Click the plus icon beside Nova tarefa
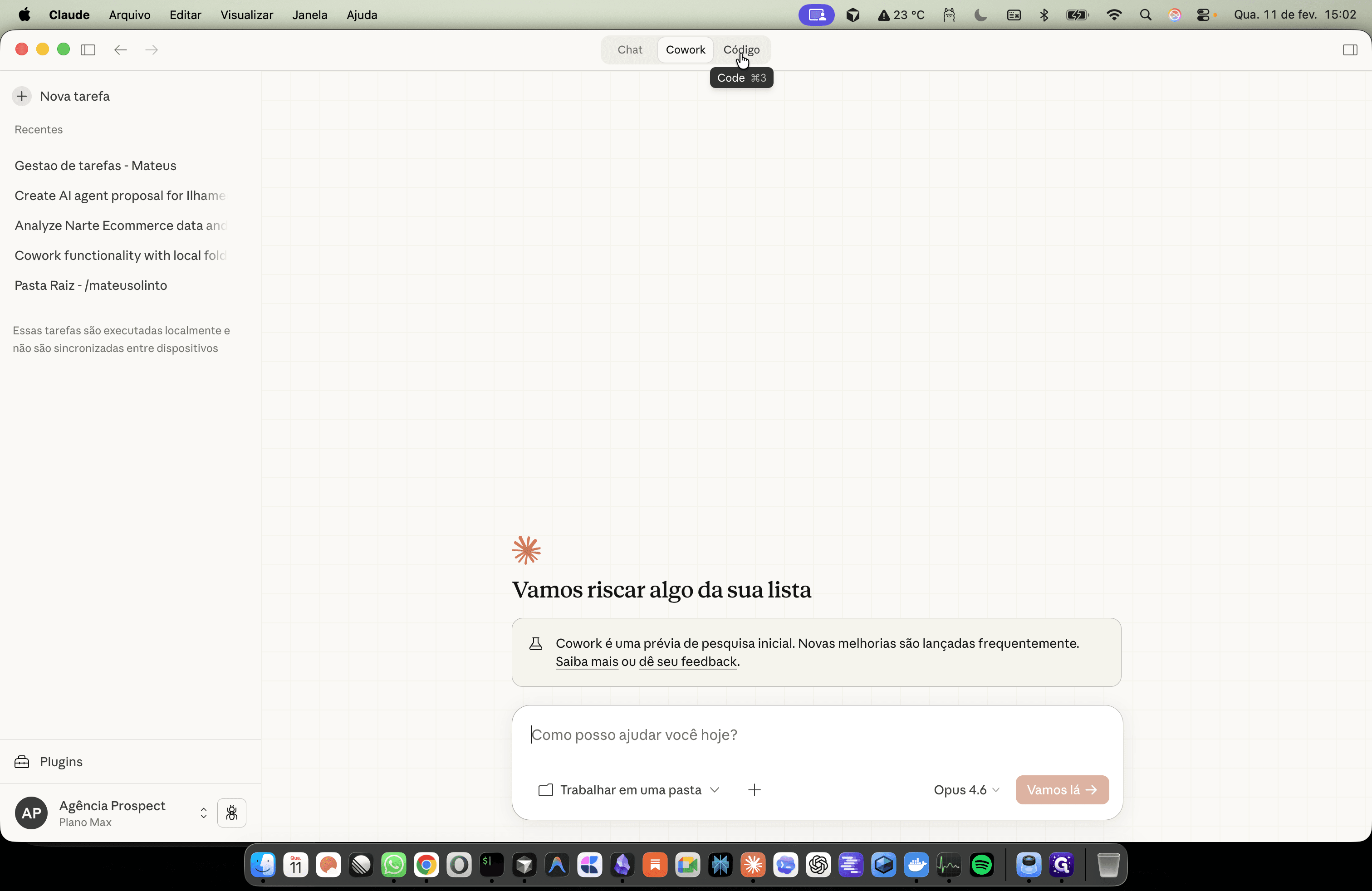The image size is (1372, 891). (x=22, y=96)
